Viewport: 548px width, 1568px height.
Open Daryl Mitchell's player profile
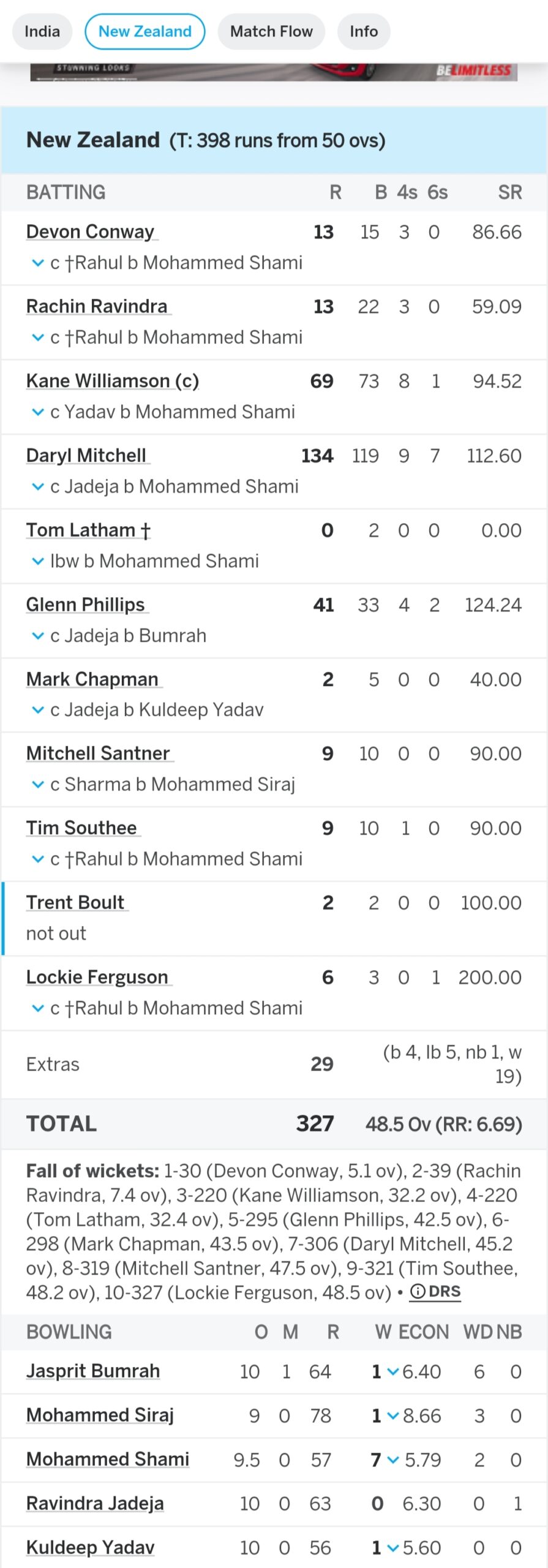point(86,456)
